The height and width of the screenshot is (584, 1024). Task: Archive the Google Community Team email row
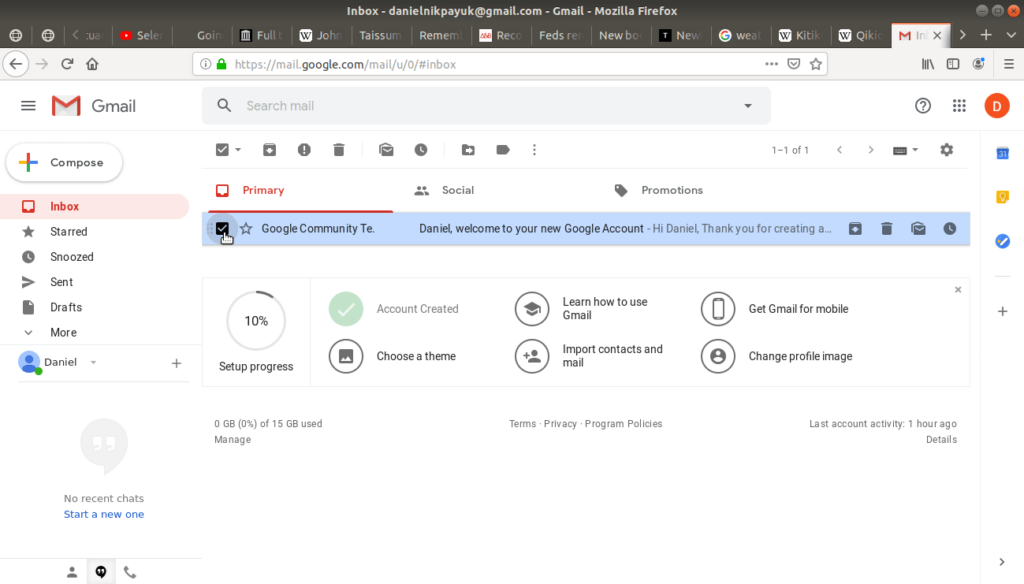pos(855,229)
